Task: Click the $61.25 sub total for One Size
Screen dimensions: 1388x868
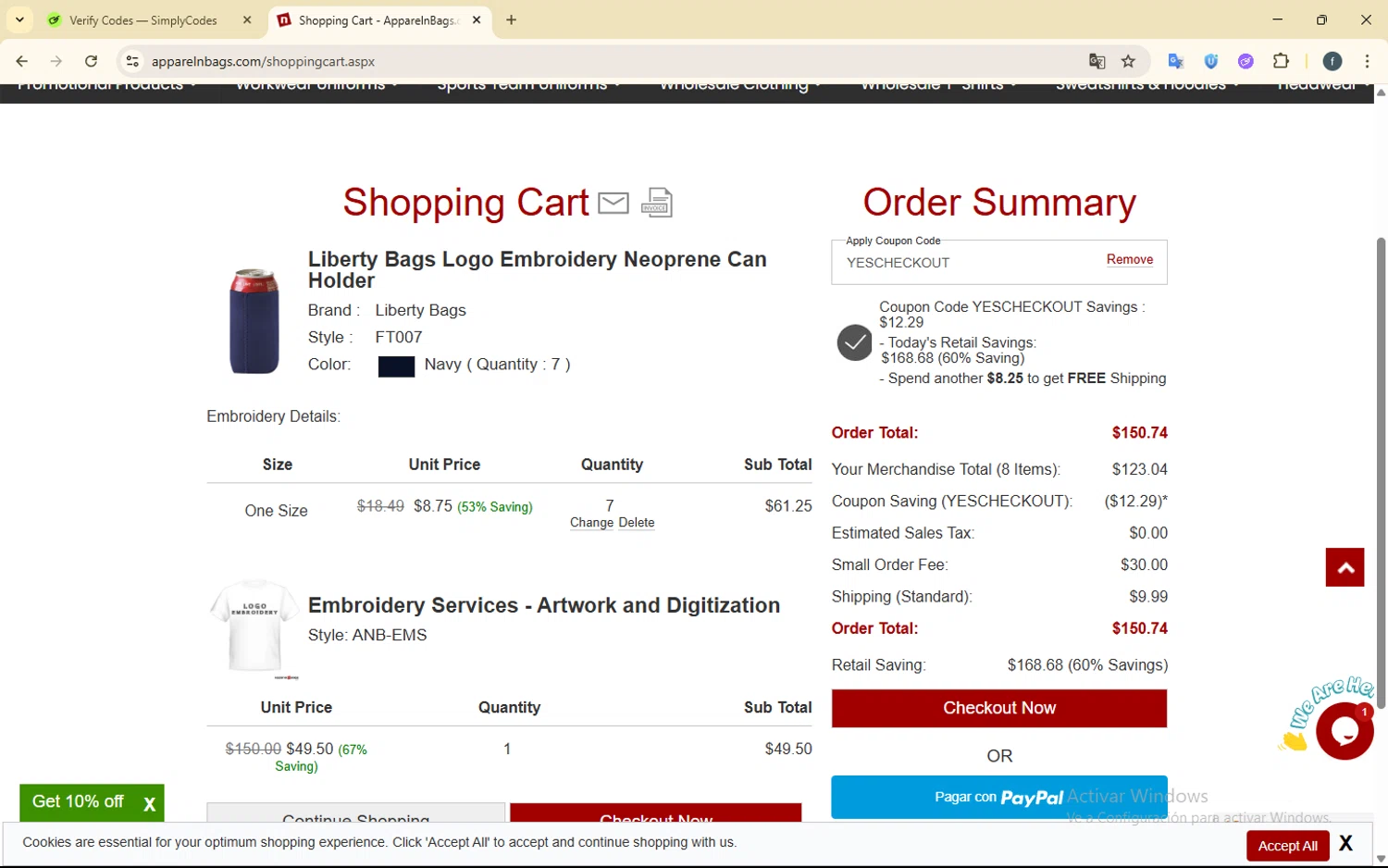Action: (x=788, y=506)
